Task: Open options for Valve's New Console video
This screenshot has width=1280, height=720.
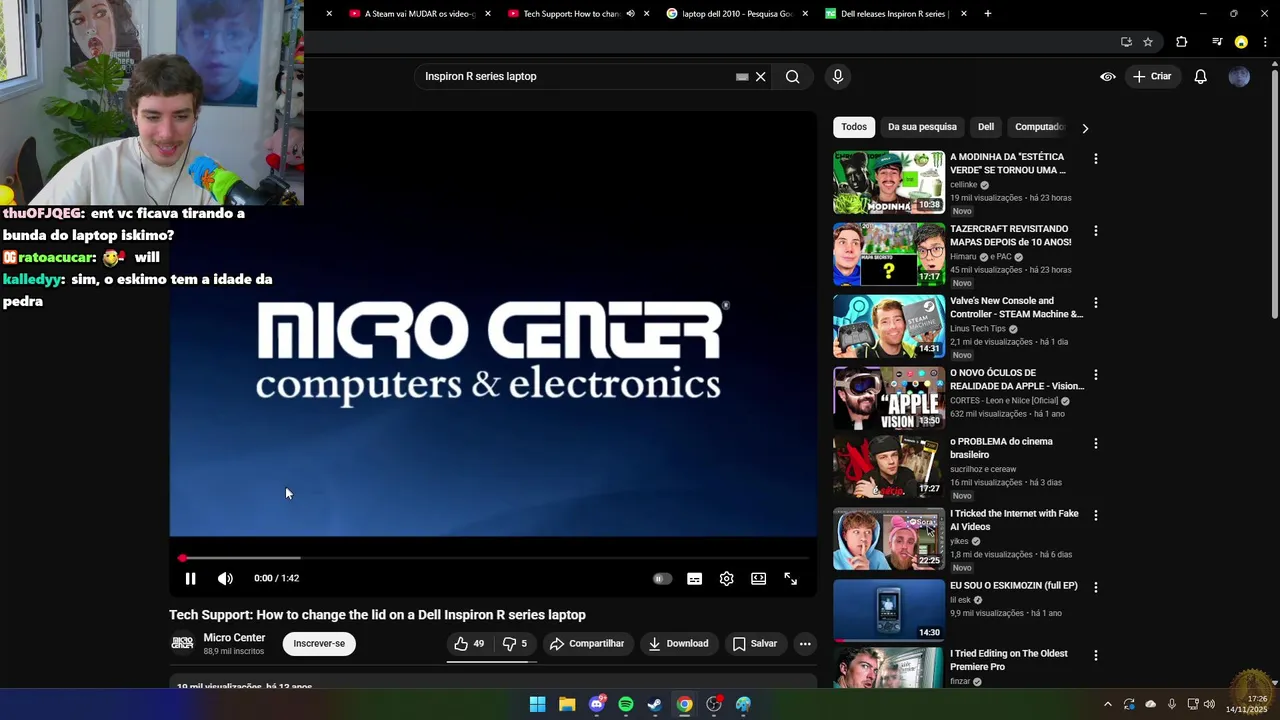Action: pyautogui.click(x=1096, y=302)
